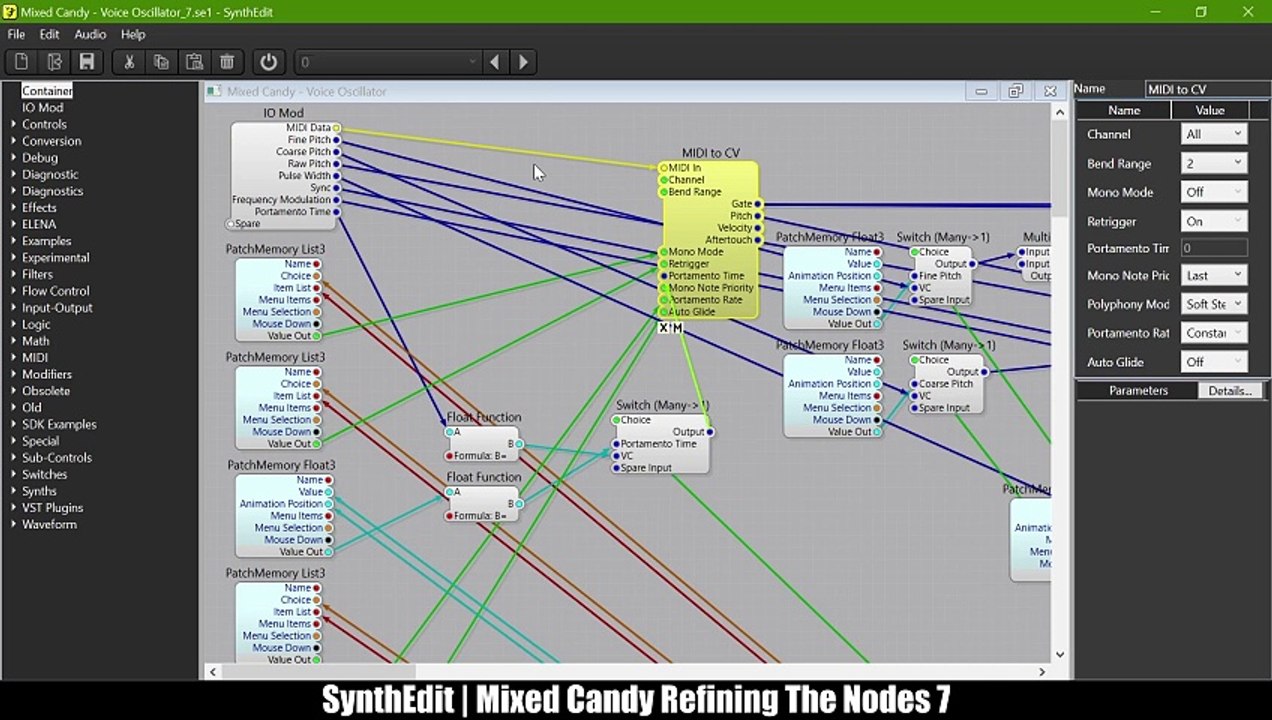Click the IO Mod module title
The height and width of the screenshot is (720, 1272).
pyautogui.click(x=283, y=113)
